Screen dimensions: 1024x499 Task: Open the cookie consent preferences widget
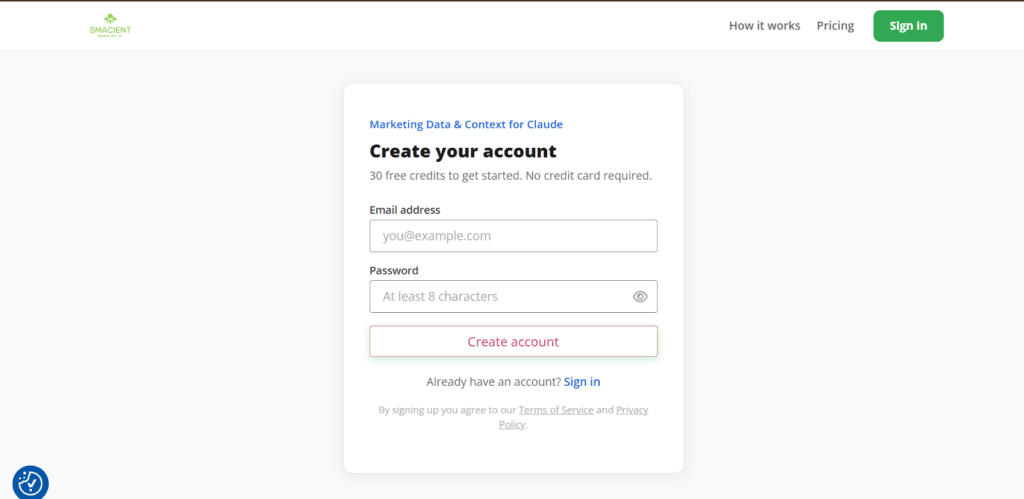[30, 482]
